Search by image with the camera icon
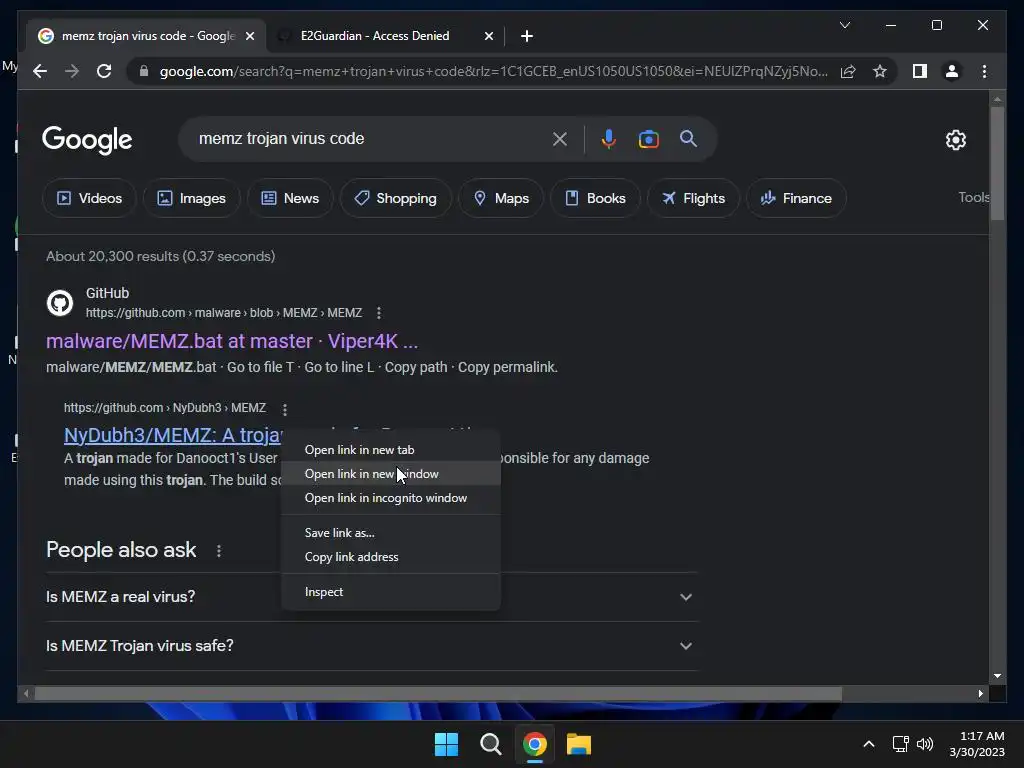The height and width of the screenshot is (768, 1024). pyautogui.click(x=648, y=138)
